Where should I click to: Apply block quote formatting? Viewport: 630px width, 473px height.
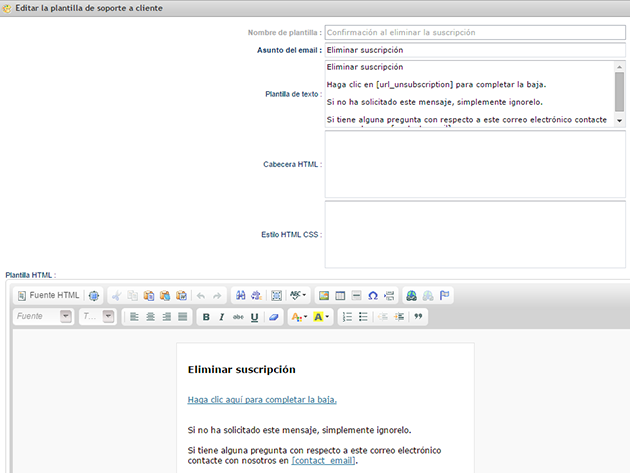tap(418, 317)
